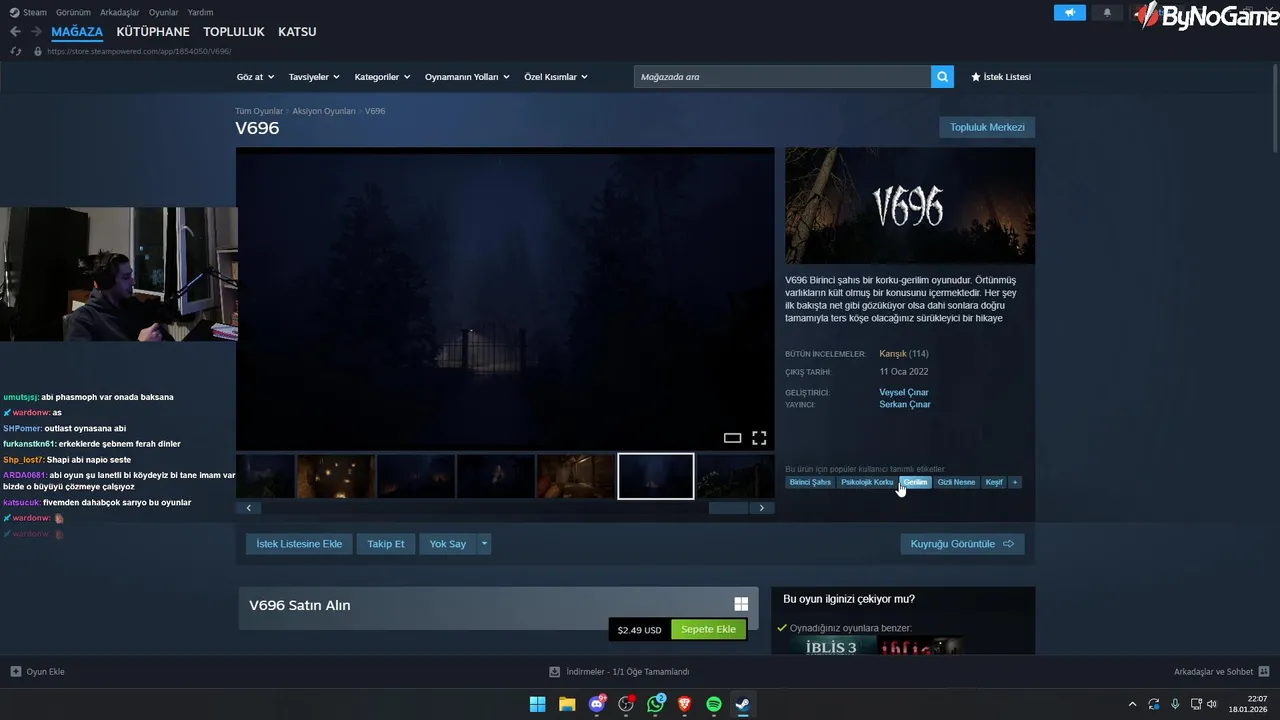This screenshot has width=1280, height=720.
Task: Show hidden system tray icons
Action: click(1132, 704)
